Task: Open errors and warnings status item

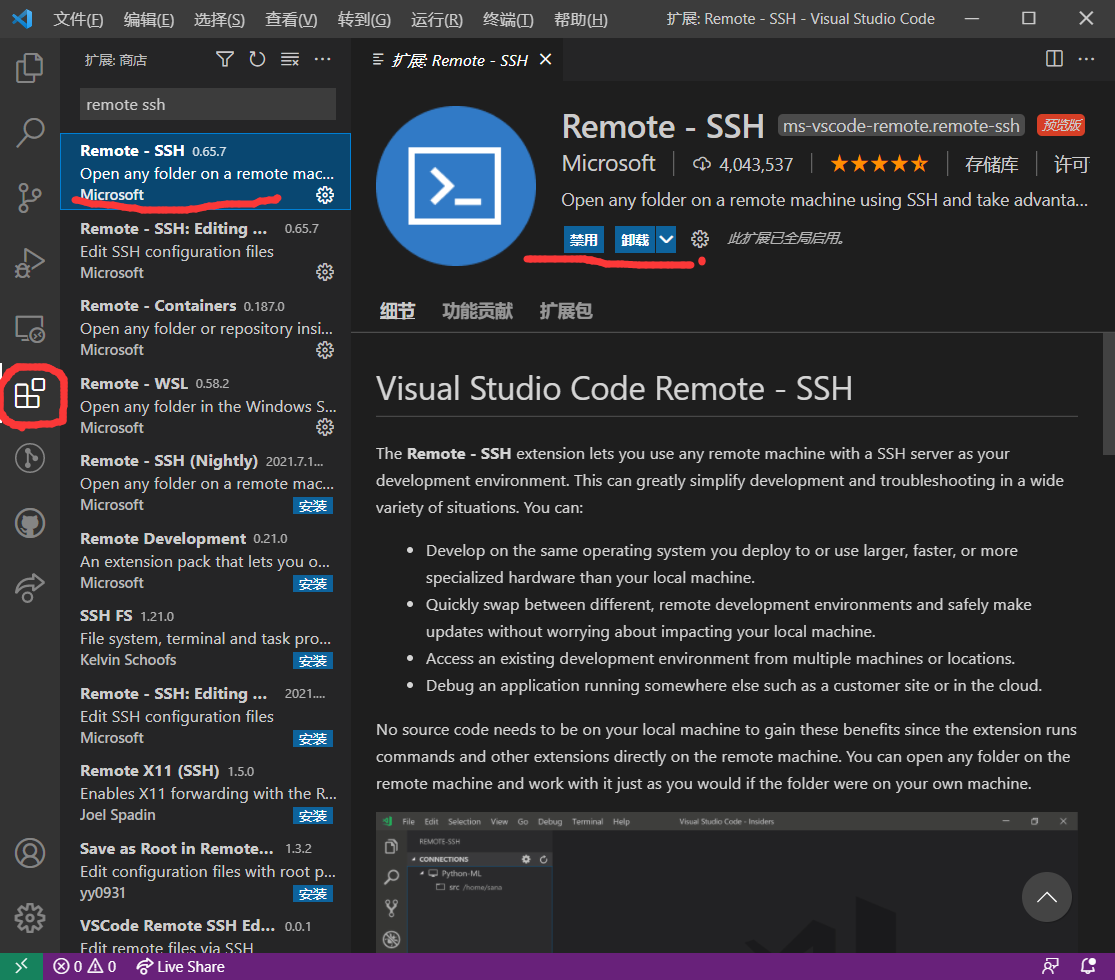Action: click(x=85, y=966)
